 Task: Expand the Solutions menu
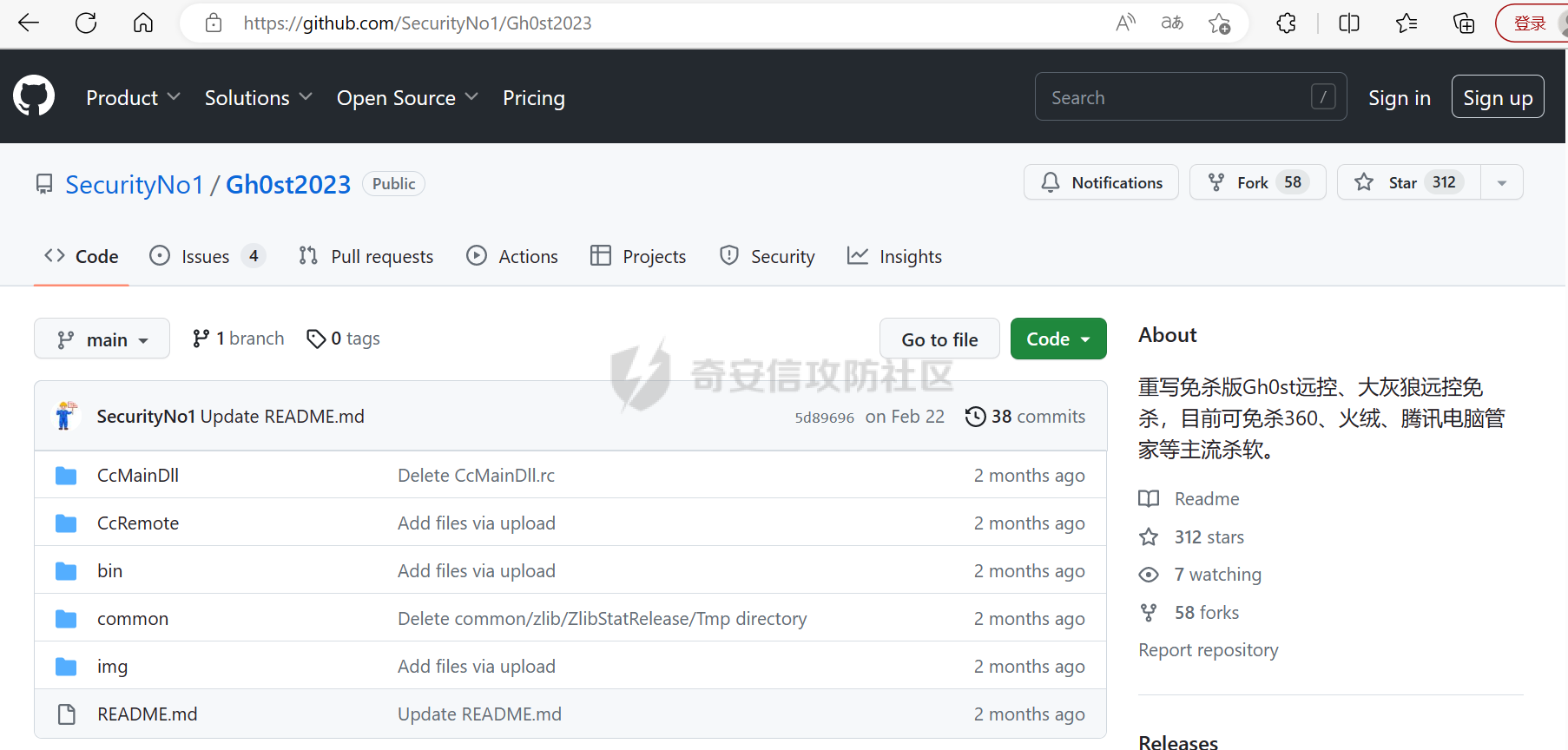(258, 98)
